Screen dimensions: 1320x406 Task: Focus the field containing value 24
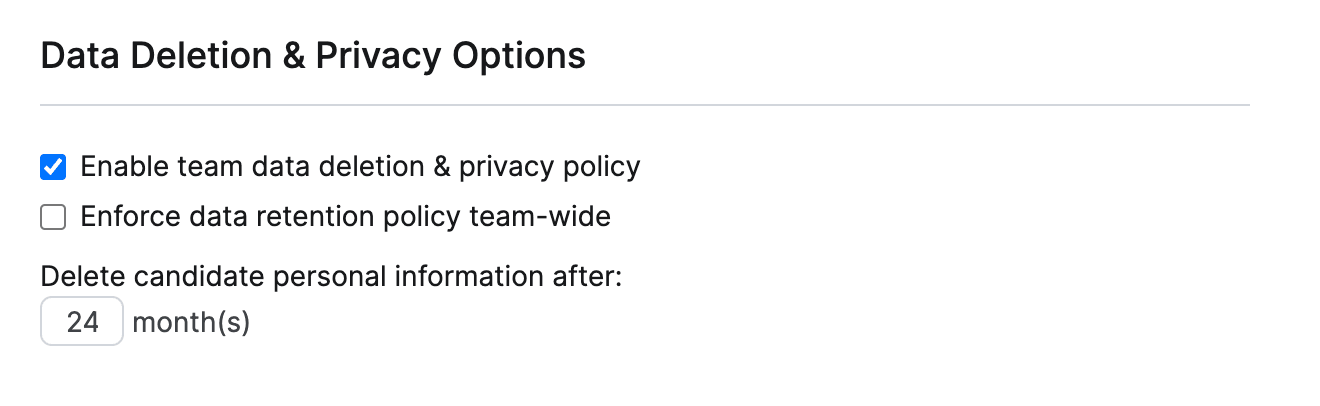coord(82,323)
